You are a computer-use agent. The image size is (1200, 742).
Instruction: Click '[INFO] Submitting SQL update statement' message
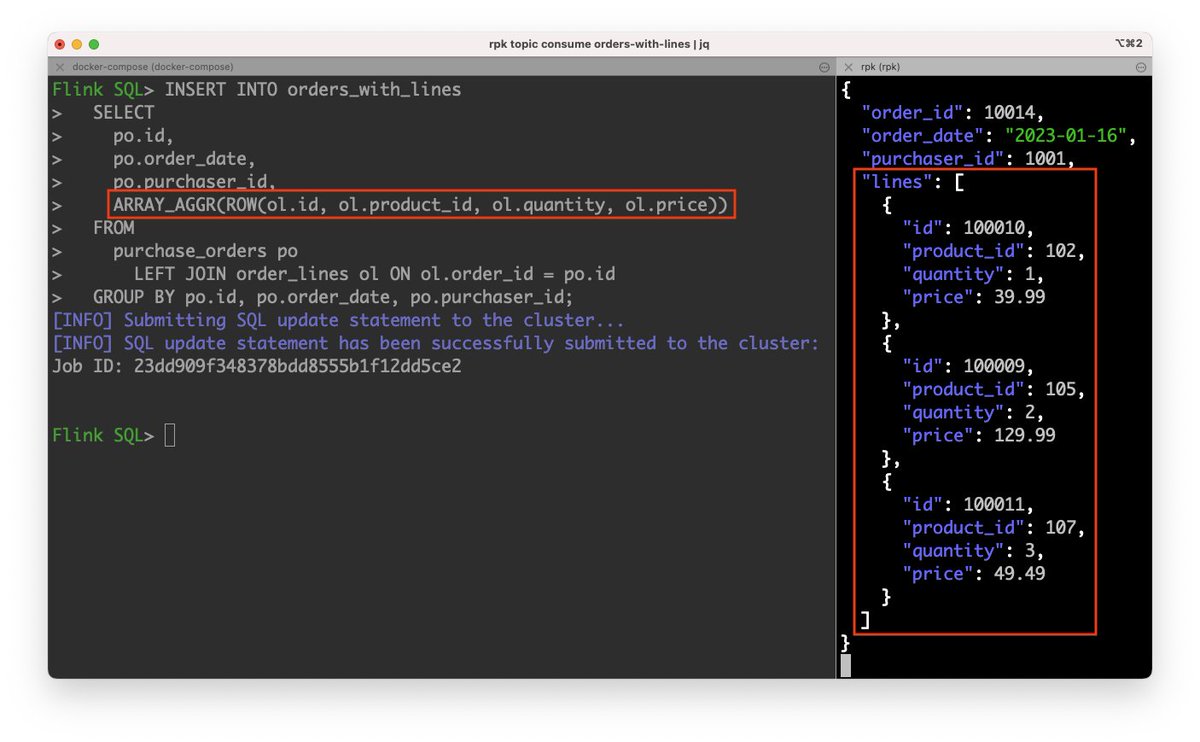pyautogui.click(x=338, y=320)
